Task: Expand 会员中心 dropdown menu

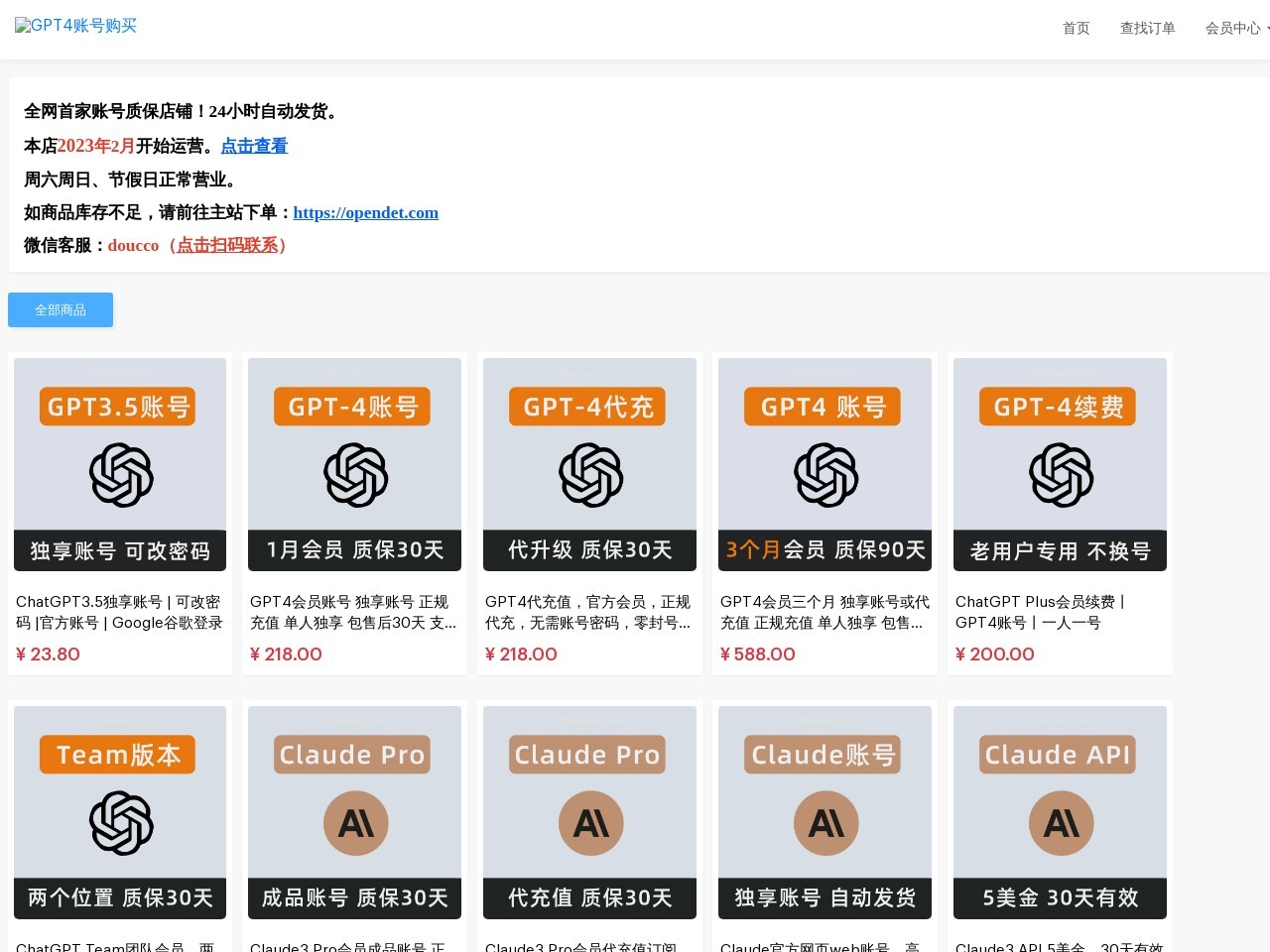Action: pos(1236,28)
